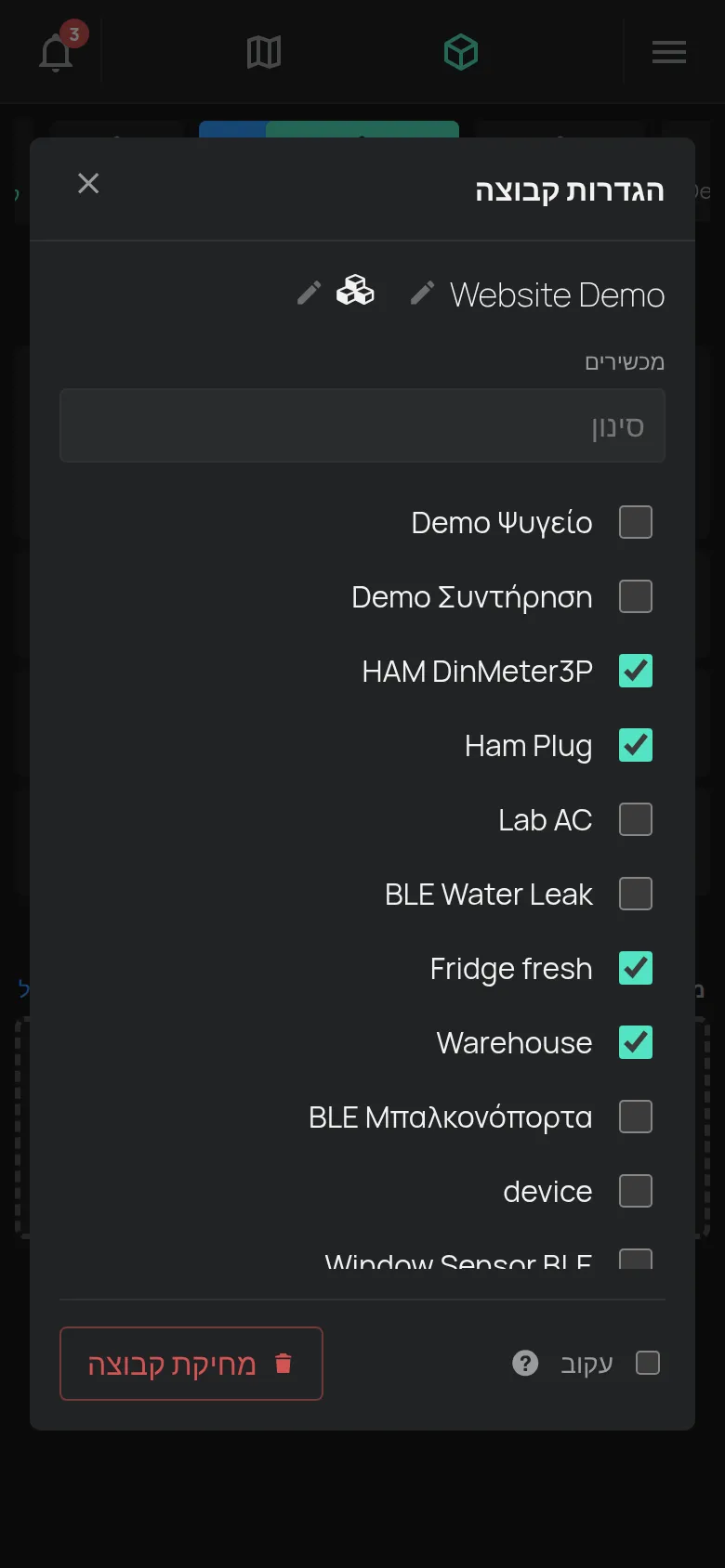Select the BLE Water Leak label
The width and height of the screenshot is (725, 1568).
tap(489, 894)
